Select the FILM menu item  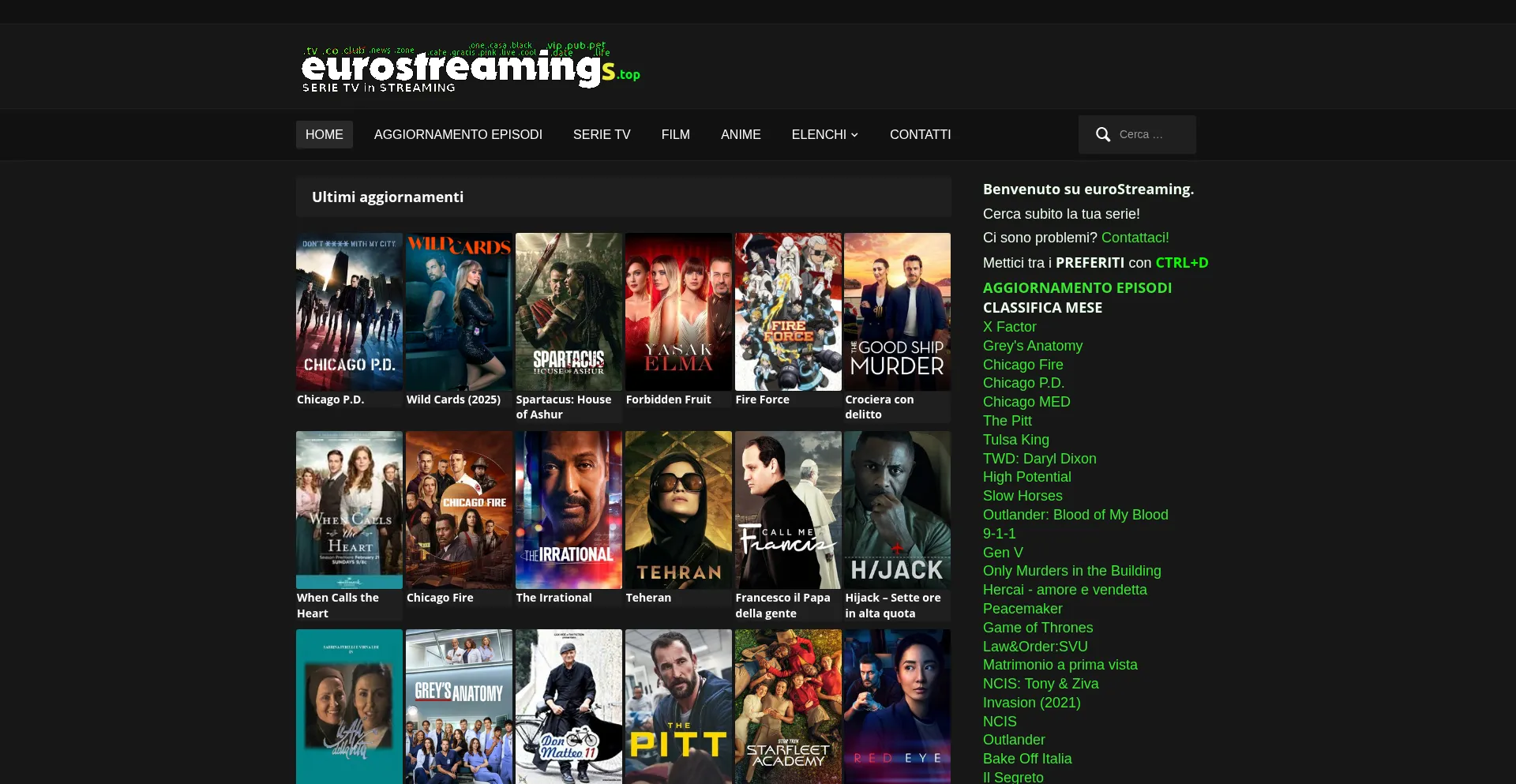click(x=676, y=135)
